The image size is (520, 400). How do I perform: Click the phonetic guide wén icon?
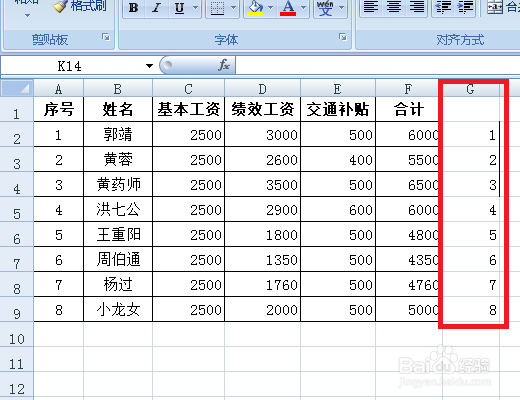click(x=325, y=8)
